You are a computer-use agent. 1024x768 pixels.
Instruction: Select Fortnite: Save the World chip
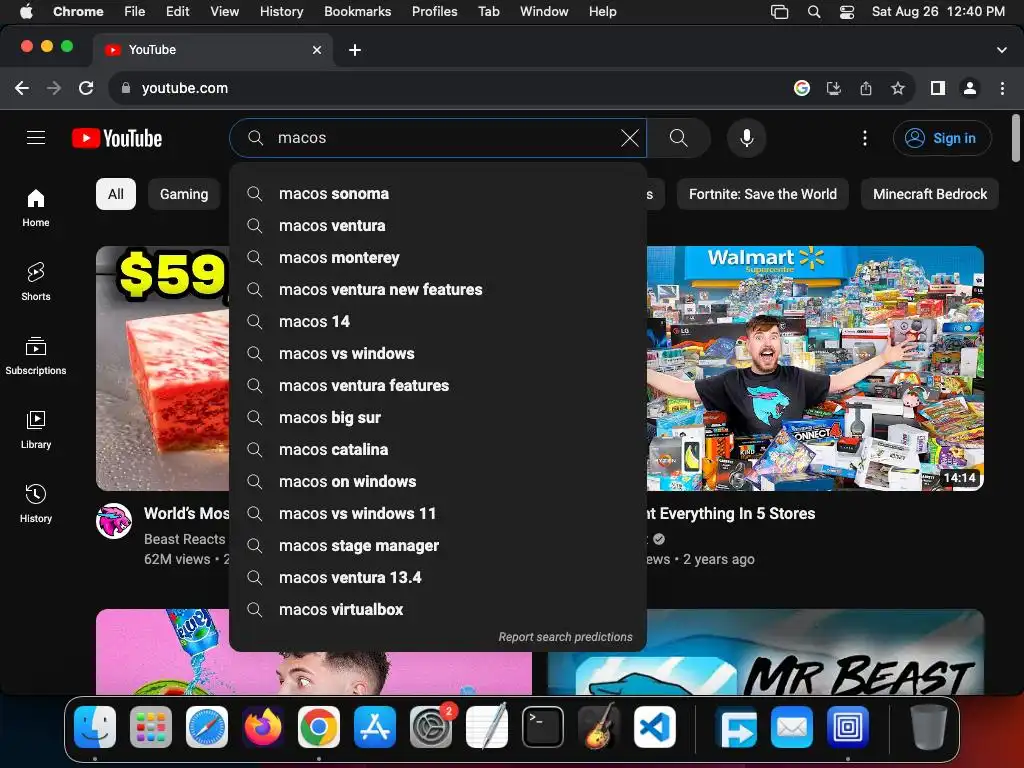coord(762,194)
